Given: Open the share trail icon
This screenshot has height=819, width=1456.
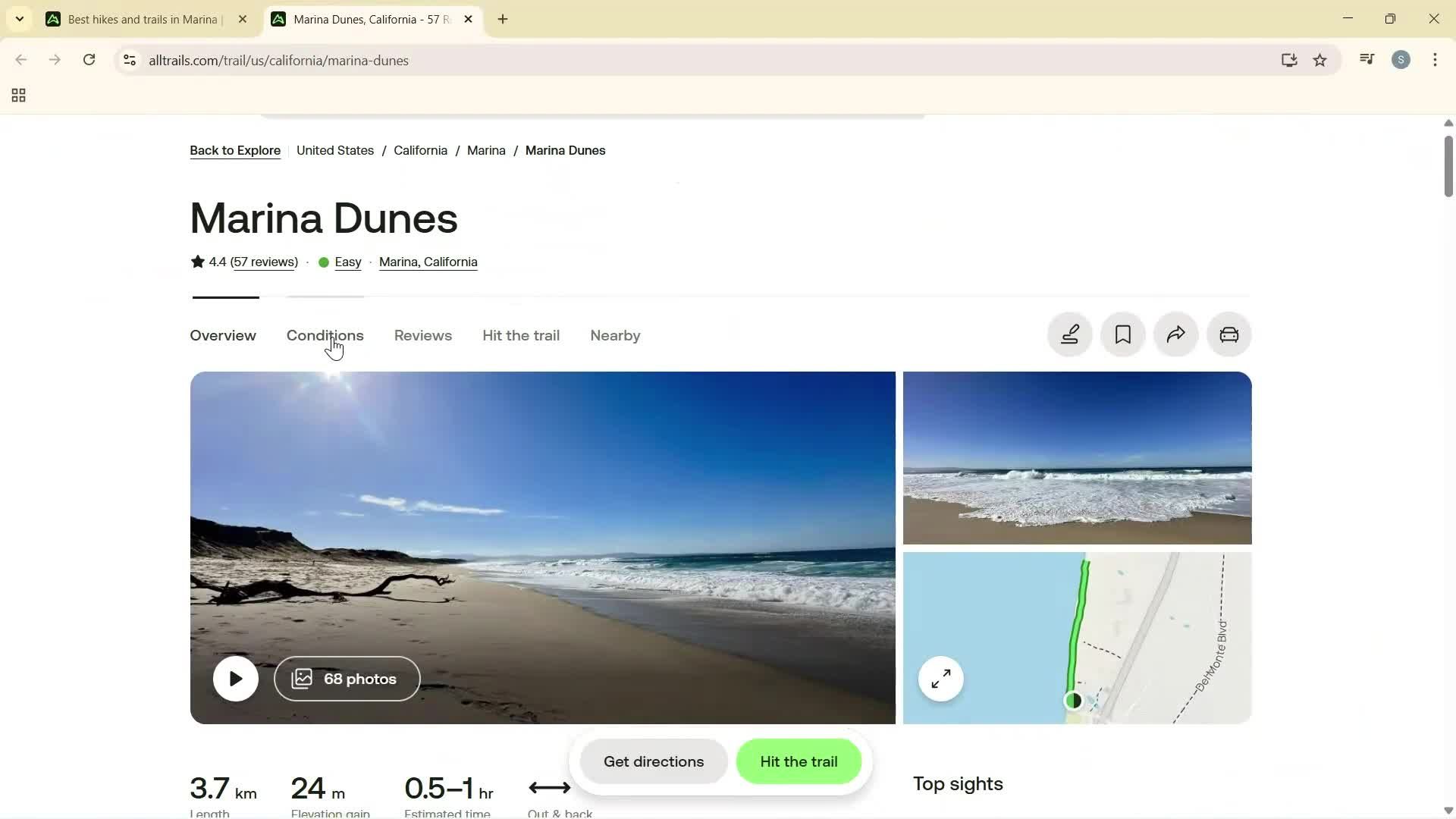Looking at the screenshot, I should tap(1175, 334).
